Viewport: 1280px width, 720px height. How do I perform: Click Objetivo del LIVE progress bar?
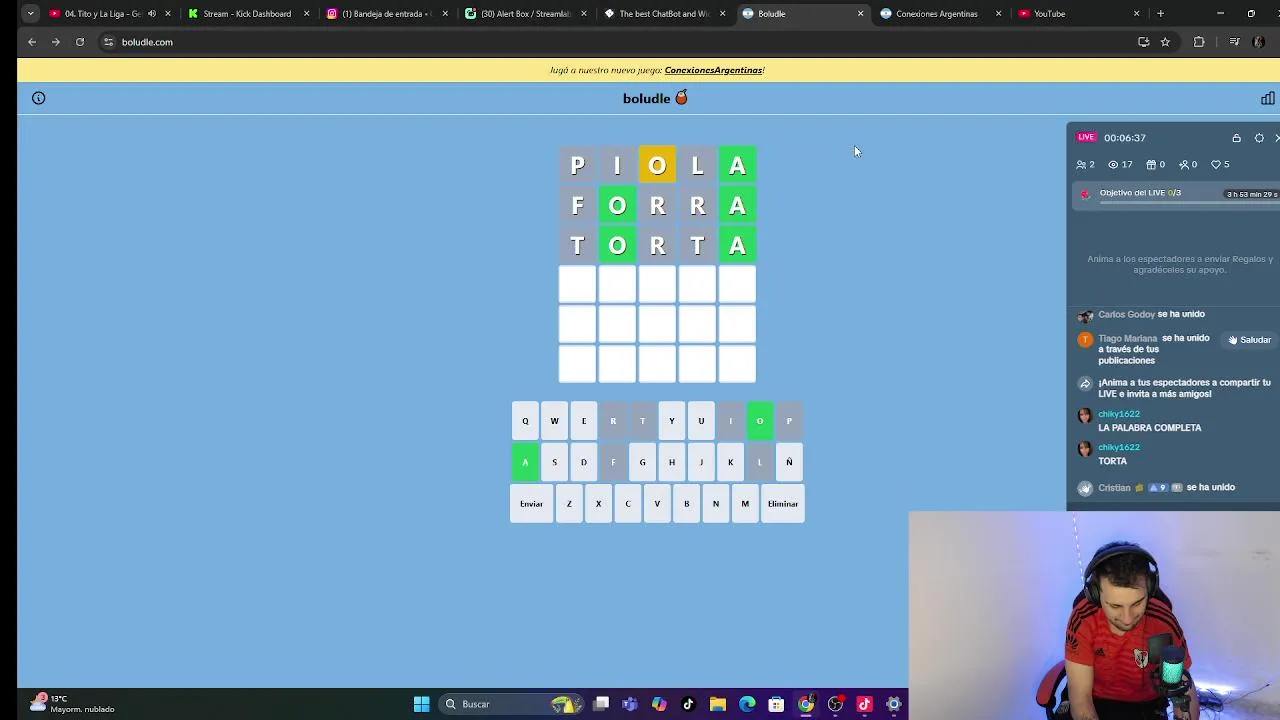[x=1189, y=202]
